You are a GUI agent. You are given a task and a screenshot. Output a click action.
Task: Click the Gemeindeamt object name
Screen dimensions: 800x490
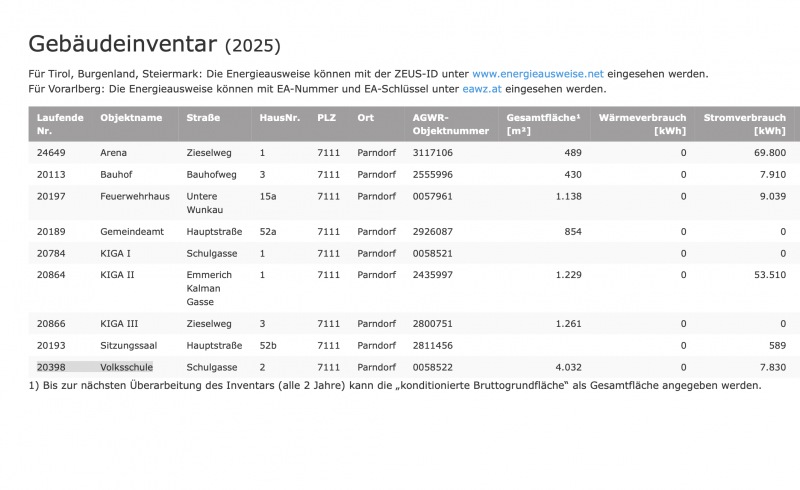tap(130, 232)
